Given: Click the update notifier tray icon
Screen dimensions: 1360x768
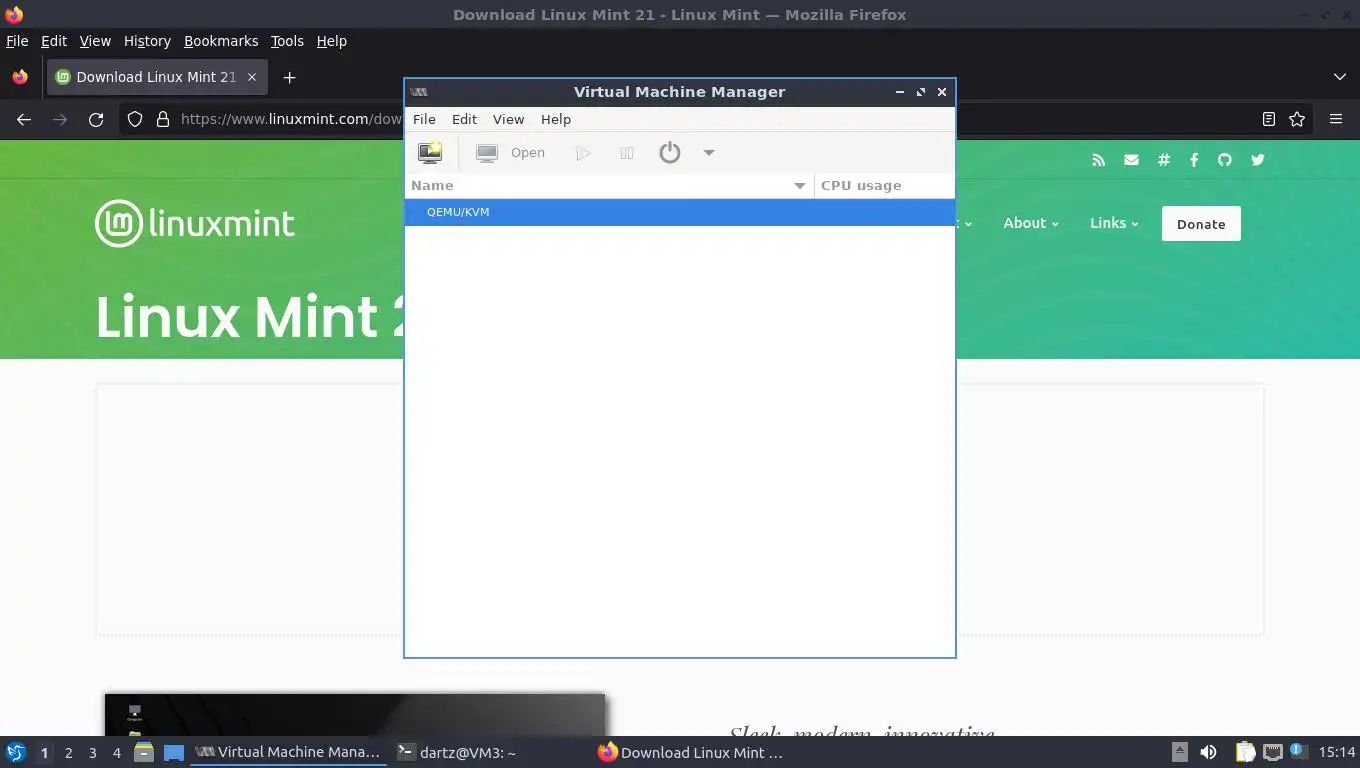Looking at the screenshot, I should tap(1298, 750).
